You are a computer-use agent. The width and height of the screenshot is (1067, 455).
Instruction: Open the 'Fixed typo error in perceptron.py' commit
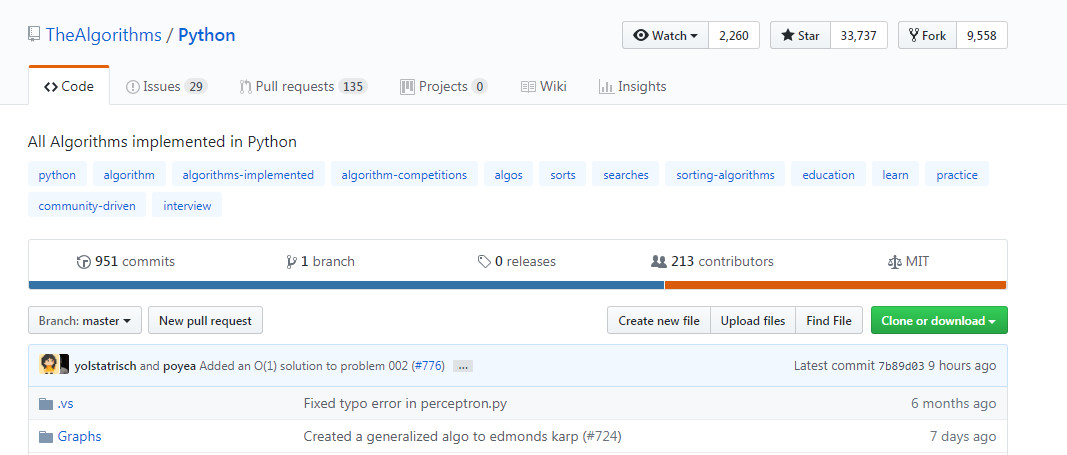405,403
